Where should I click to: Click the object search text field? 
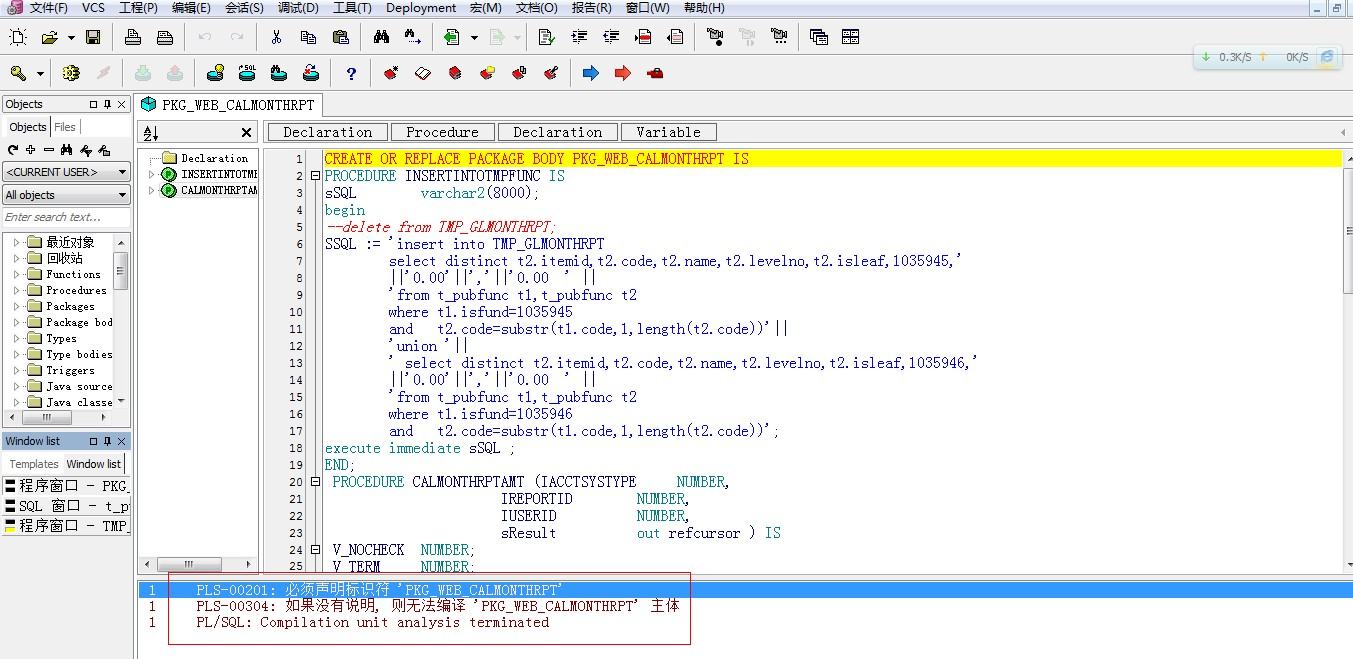click(67, 217)
